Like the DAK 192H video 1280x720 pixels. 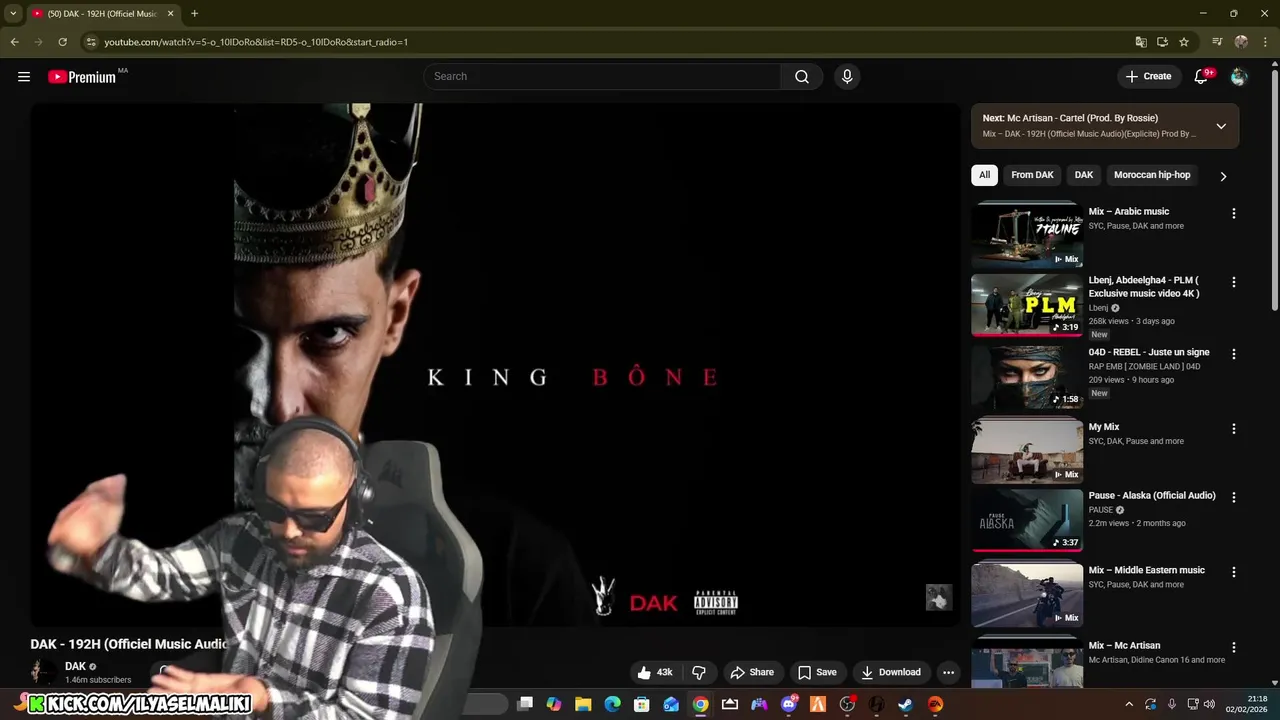(x=654, y=672)
